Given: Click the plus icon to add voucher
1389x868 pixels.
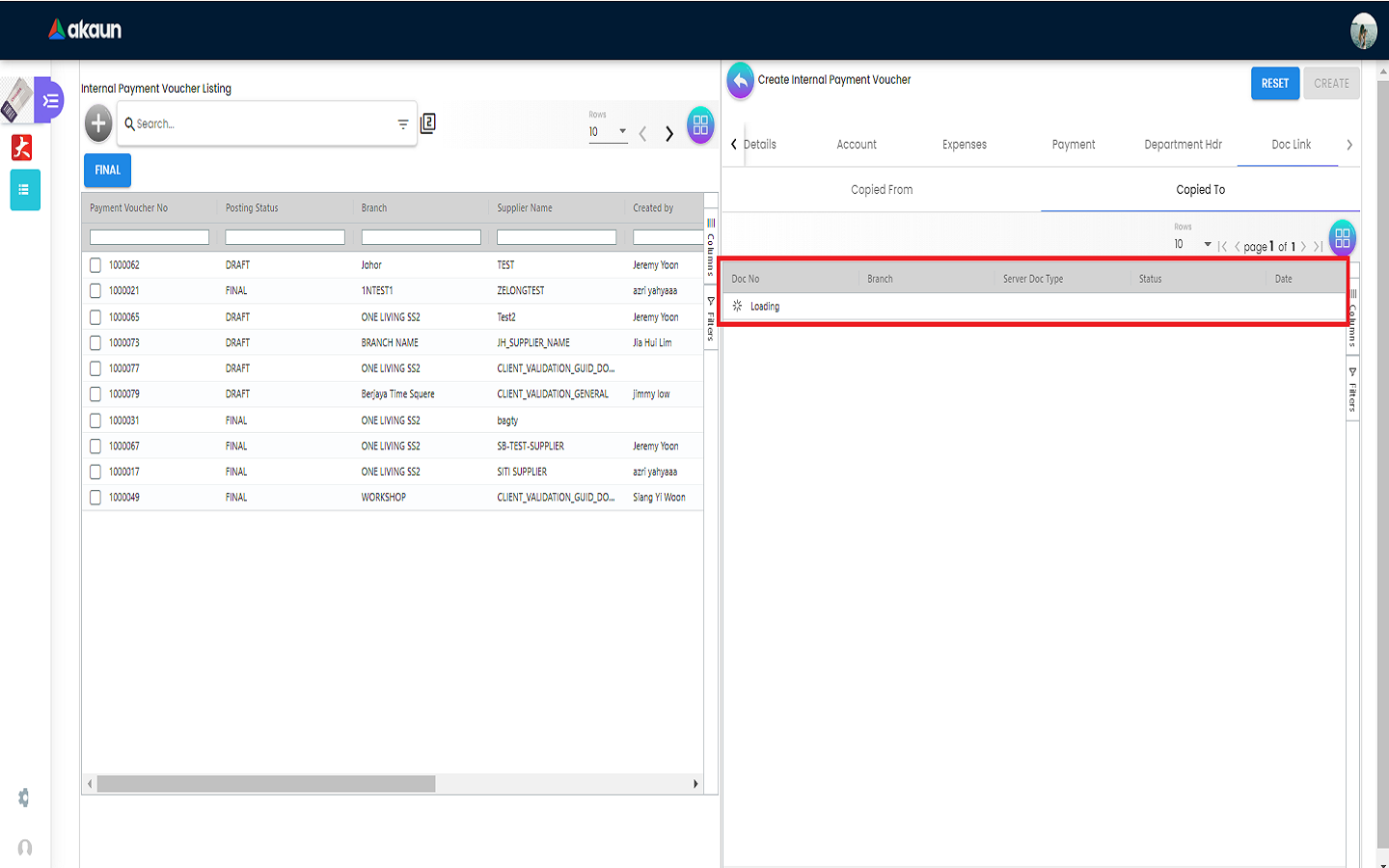Looking at the screenshot, I should [x=98, y=123].
